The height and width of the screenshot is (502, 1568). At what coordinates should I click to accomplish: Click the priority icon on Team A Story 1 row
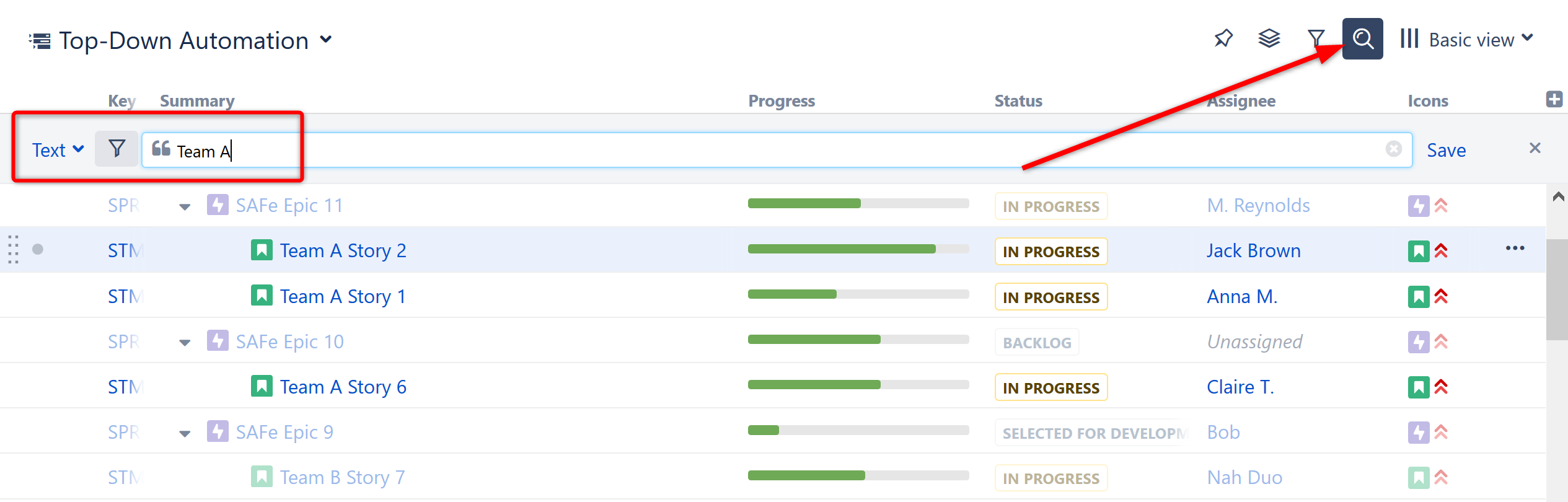pos(1441,296)
